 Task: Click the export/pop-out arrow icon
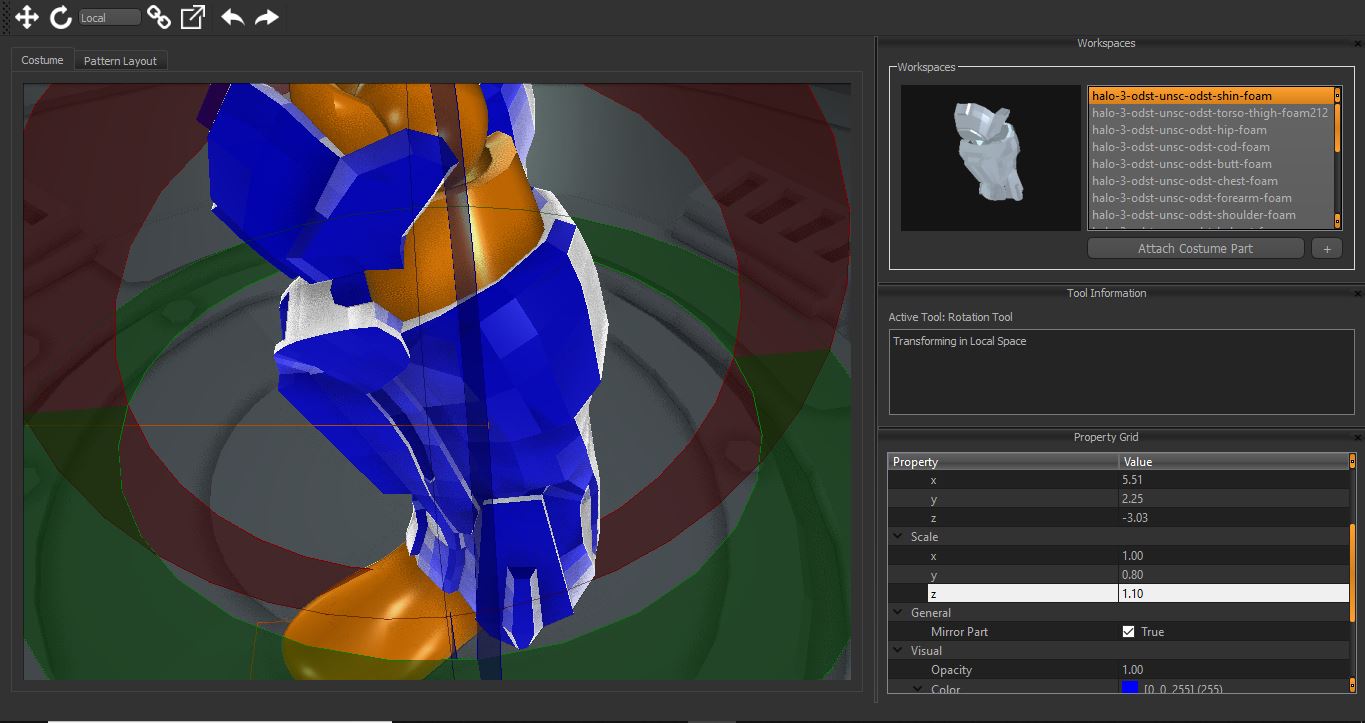[193, 17]
